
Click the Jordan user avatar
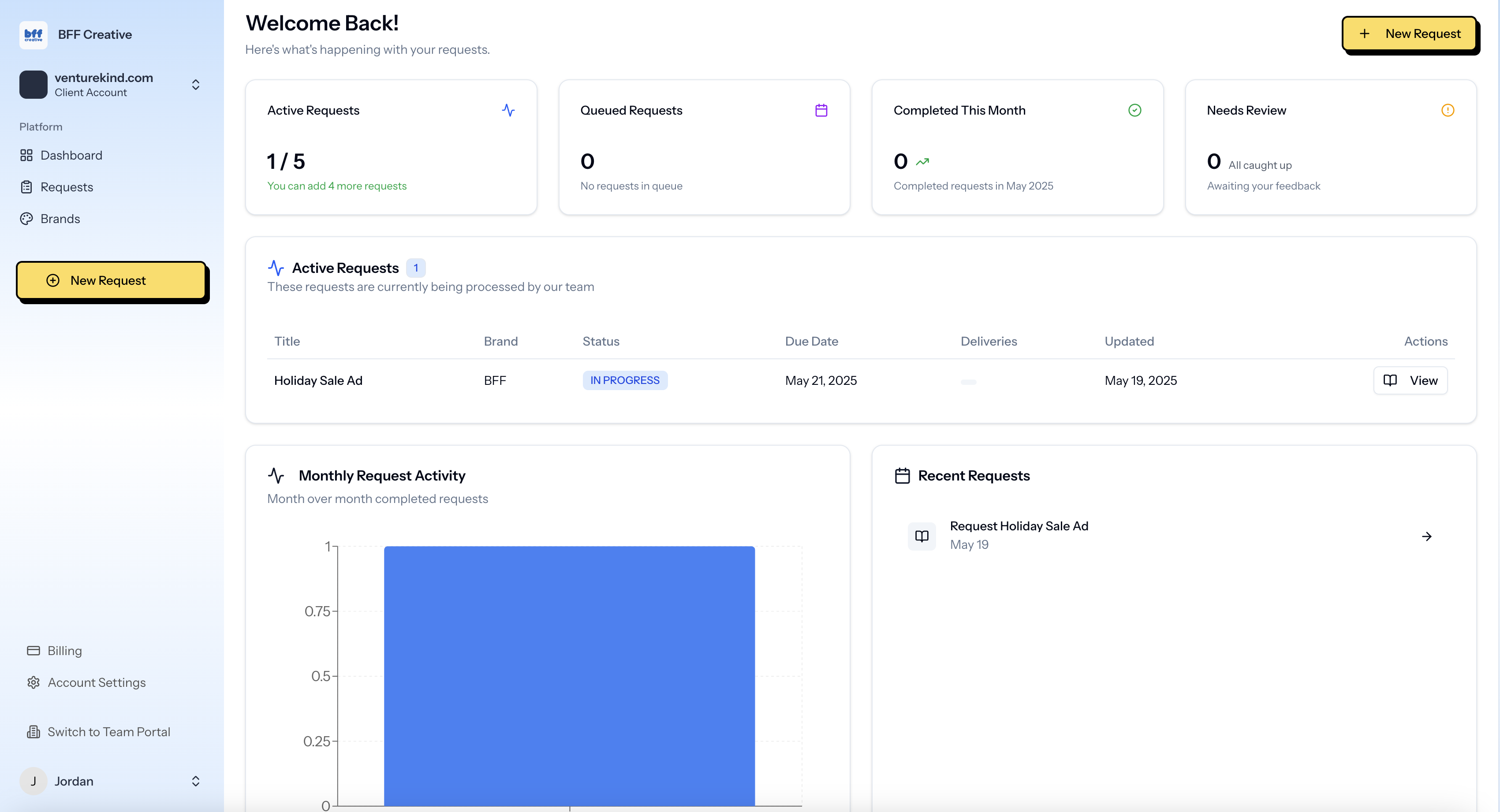pyautogui.click(x=33, y=781)
